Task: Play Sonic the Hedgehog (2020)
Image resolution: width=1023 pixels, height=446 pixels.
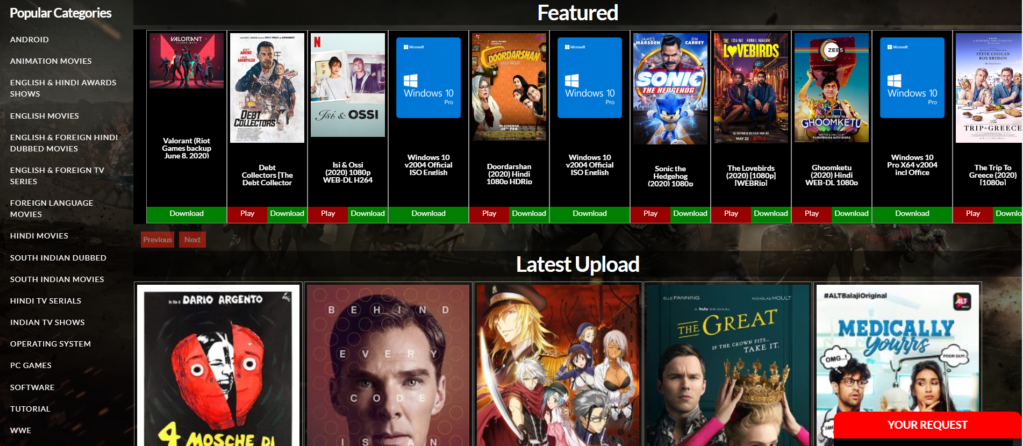Action: (x=650, y=214)
